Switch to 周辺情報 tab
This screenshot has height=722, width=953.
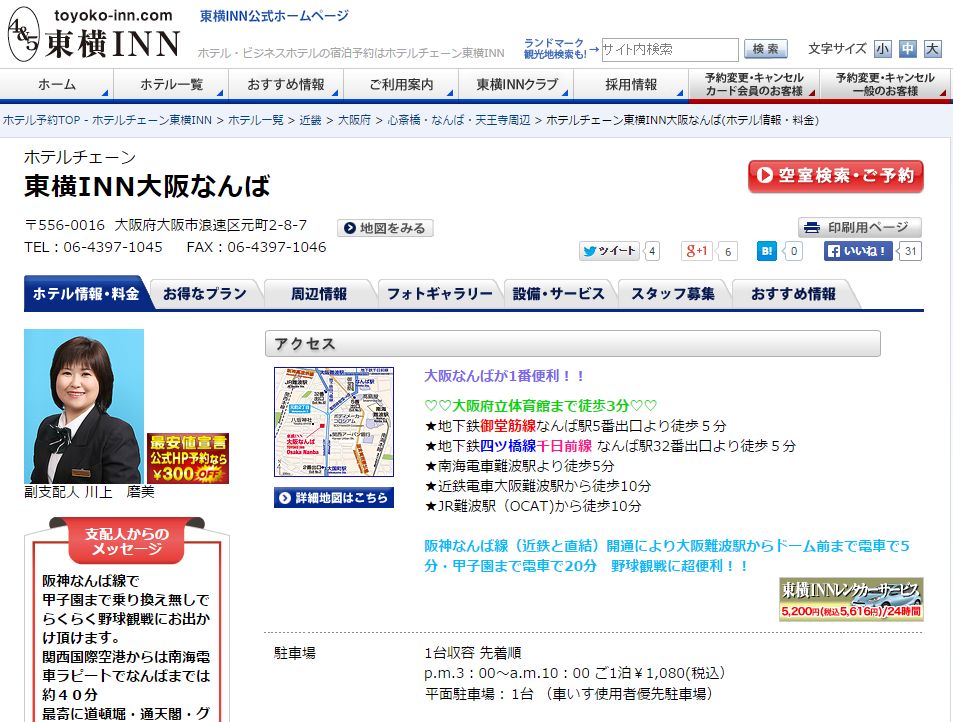(x=318, y=294)
